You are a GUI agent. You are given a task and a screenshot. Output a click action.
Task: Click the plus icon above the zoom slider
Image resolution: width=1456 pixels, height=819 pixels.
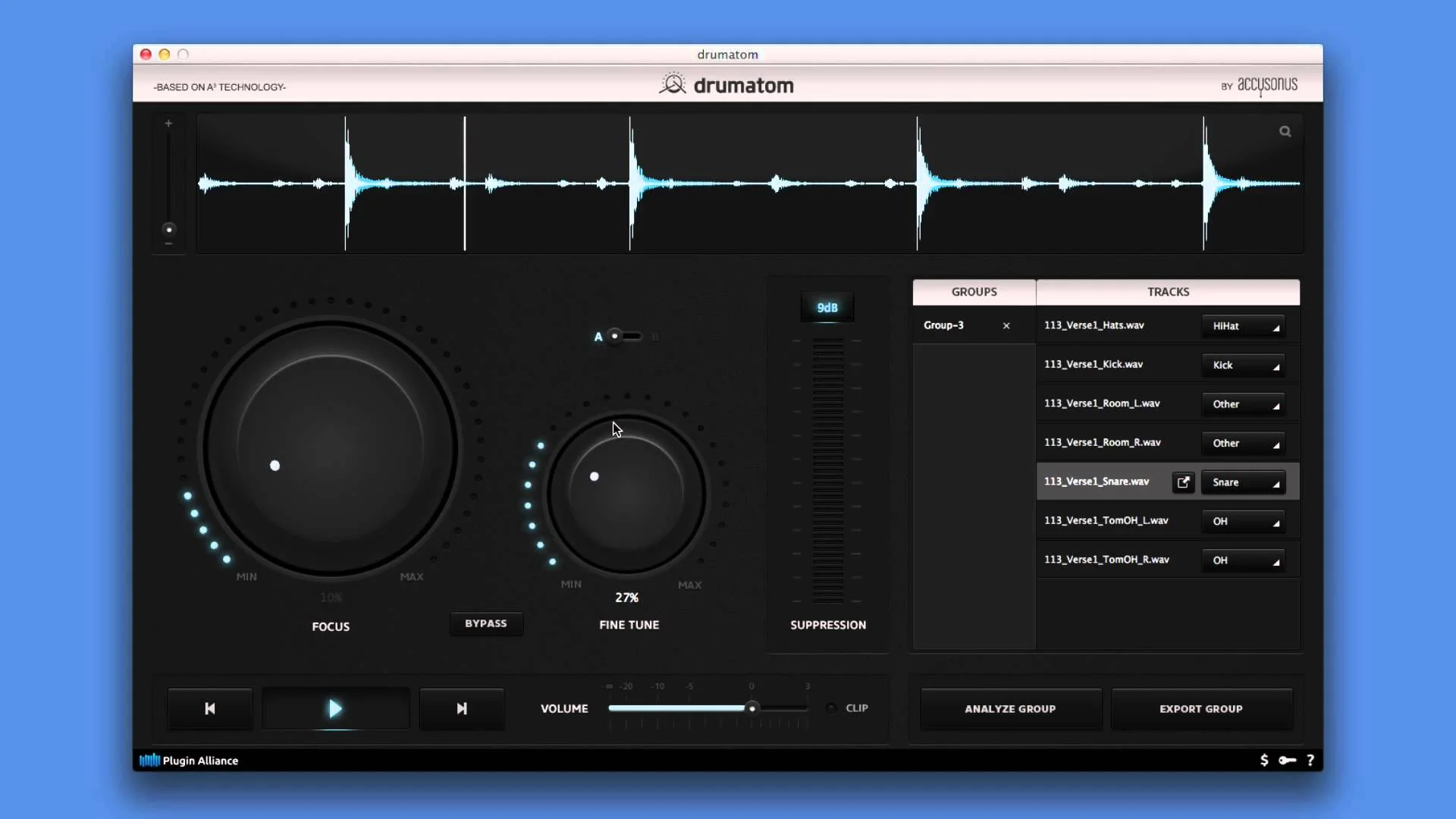coord(168,123)
